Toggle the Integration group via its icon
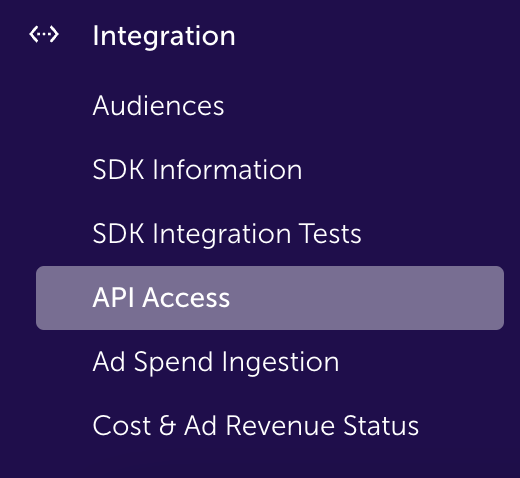 click(x=44, y=34)
